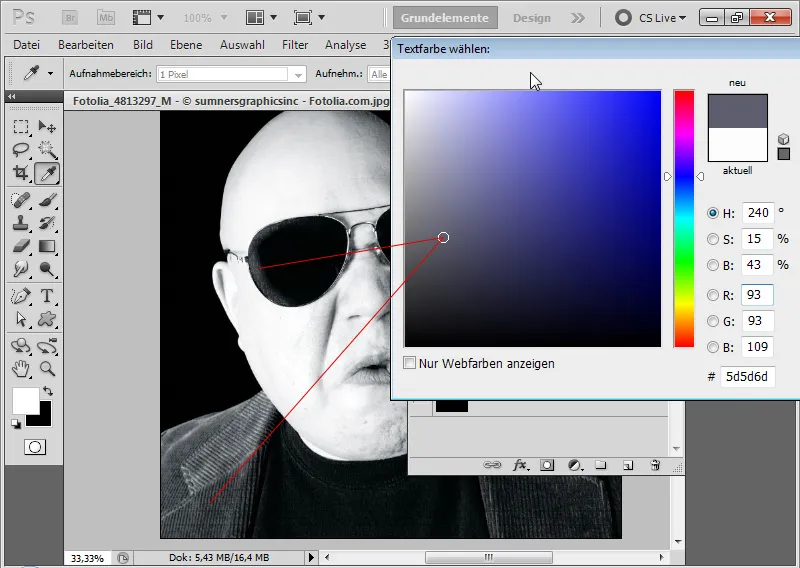Launch Mini Bridge
Image resolution: width=800 pixels, height=568 pixels.
tap(106, 18)
